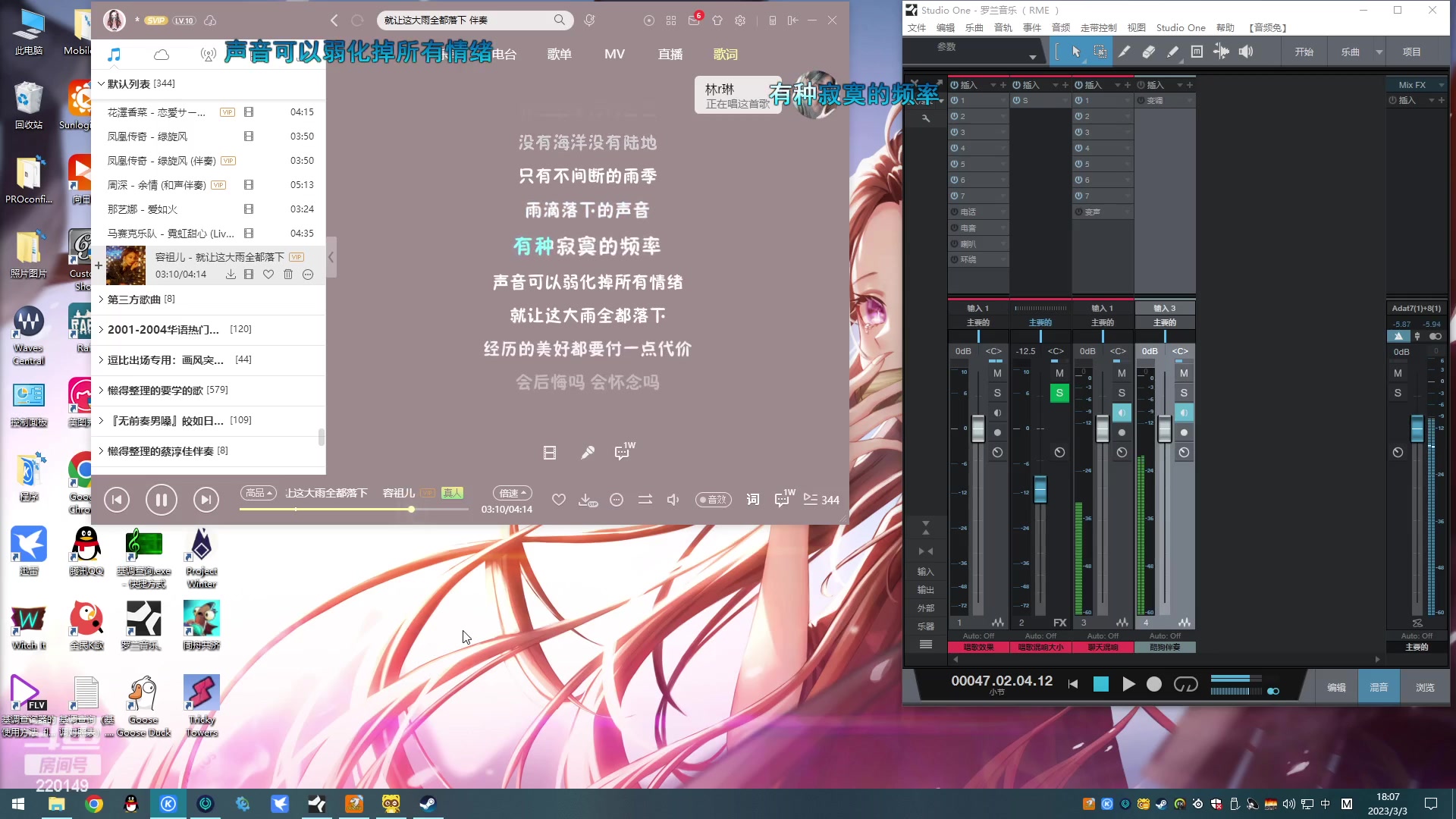Toggle main output mono/stereo mode

point(1436,336)
